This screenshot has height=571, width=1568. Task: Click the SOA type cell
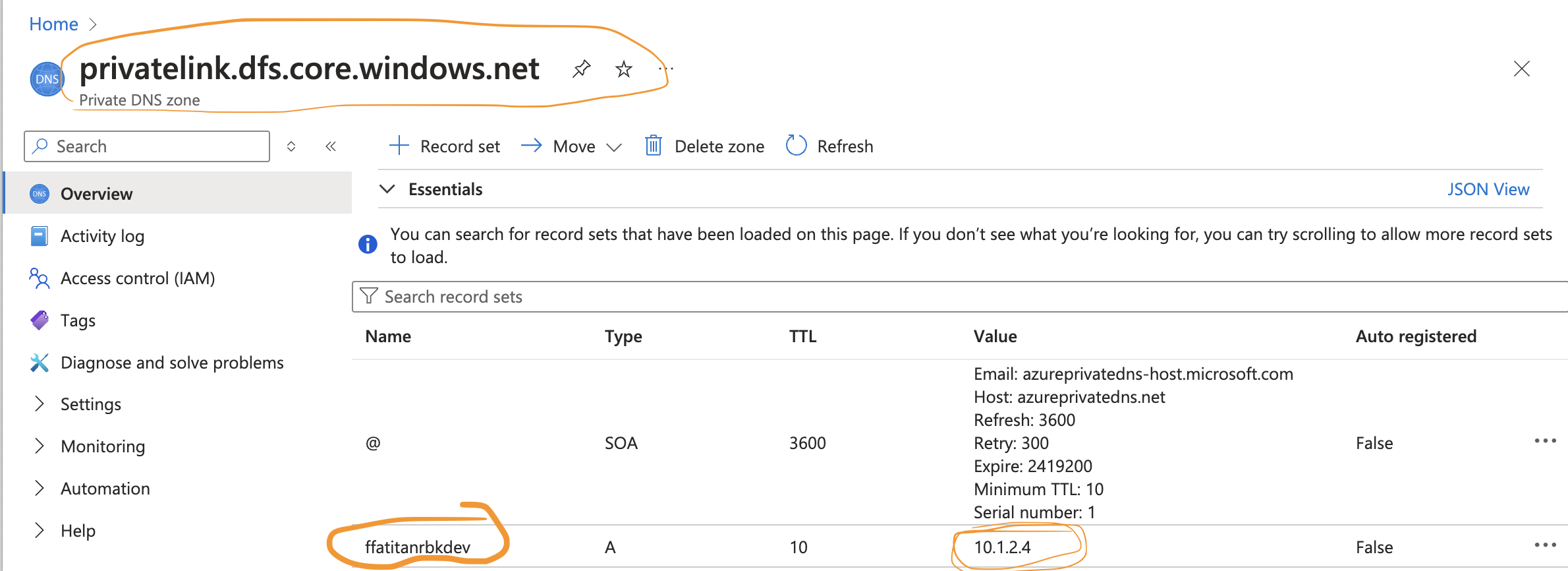pyautogui.click(x=621, y=443)
